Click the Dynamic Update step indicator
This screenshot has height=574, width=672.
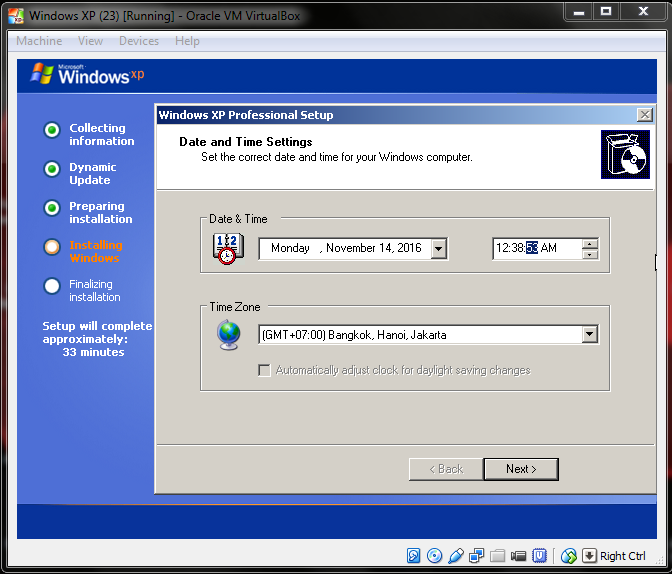pyautogui.click(x=52, y=169)
